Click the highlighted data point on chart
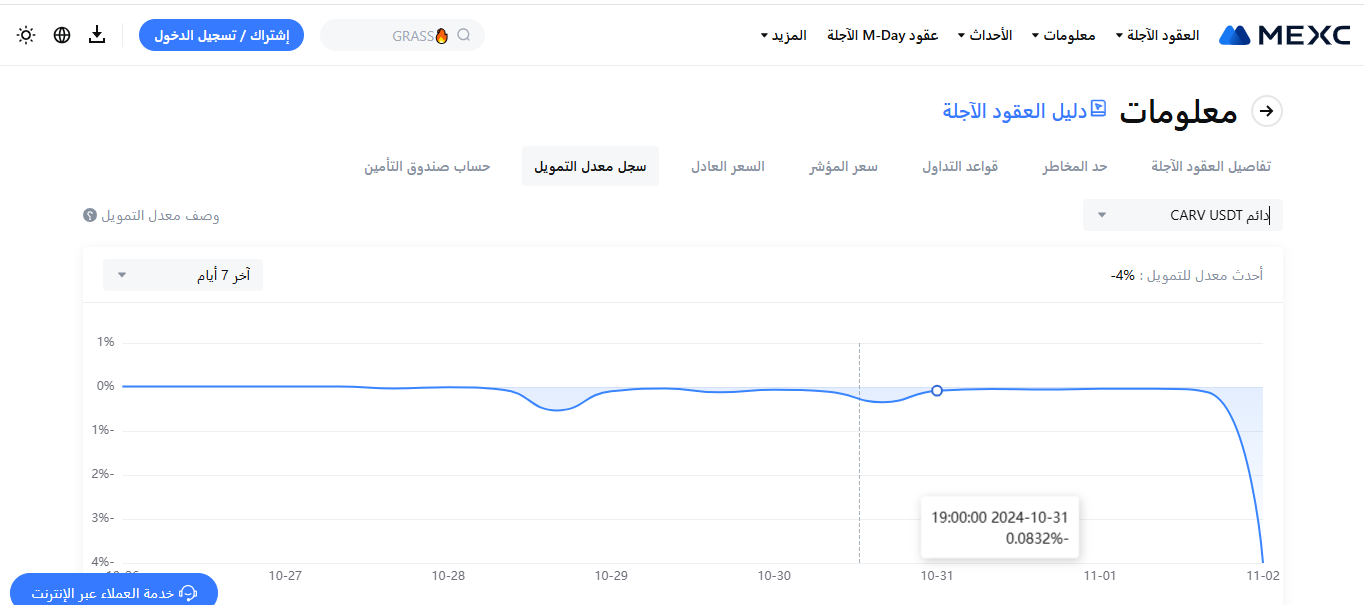This screenshot has height=605, width=1364. coord(937,391)
